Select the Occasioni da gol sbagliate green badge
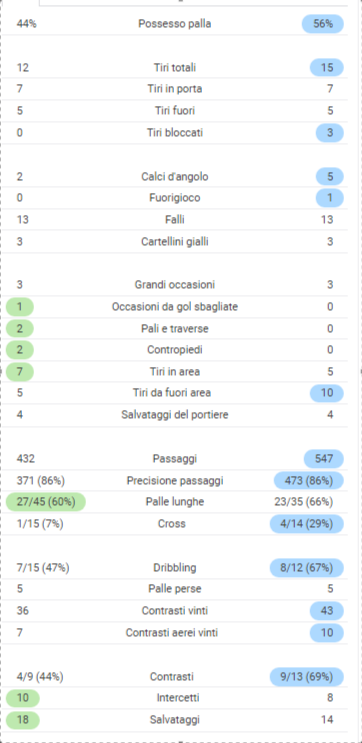Screen dimensions: 362x743 pos(20,307)
